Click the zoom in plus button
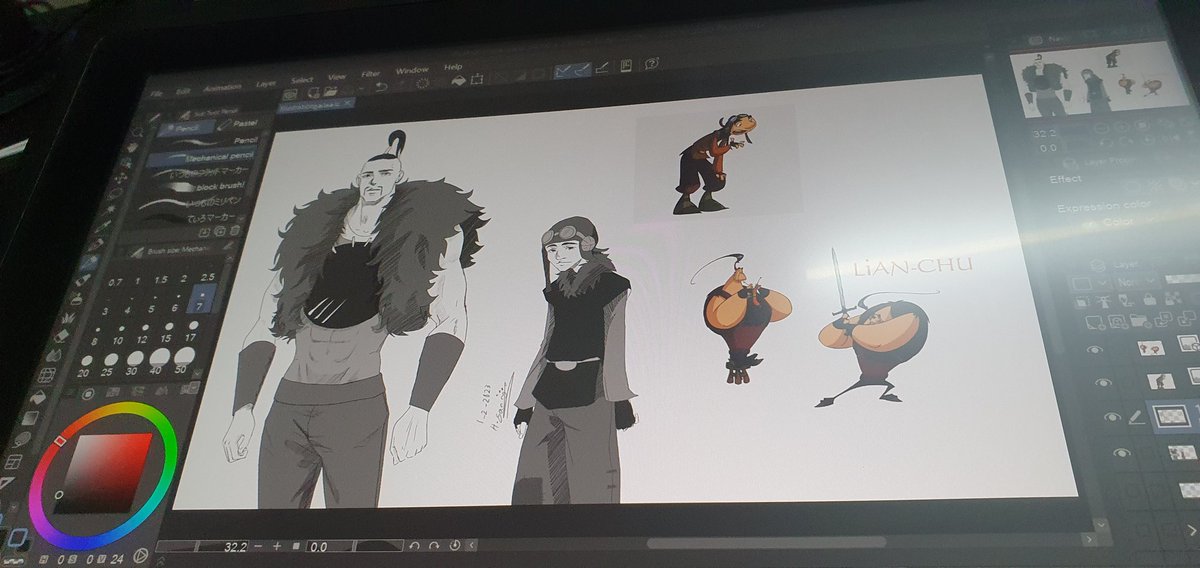Image resolution: width=1200 pixels, height=568 pixels. pyautogui.click(x=276, y=547)
